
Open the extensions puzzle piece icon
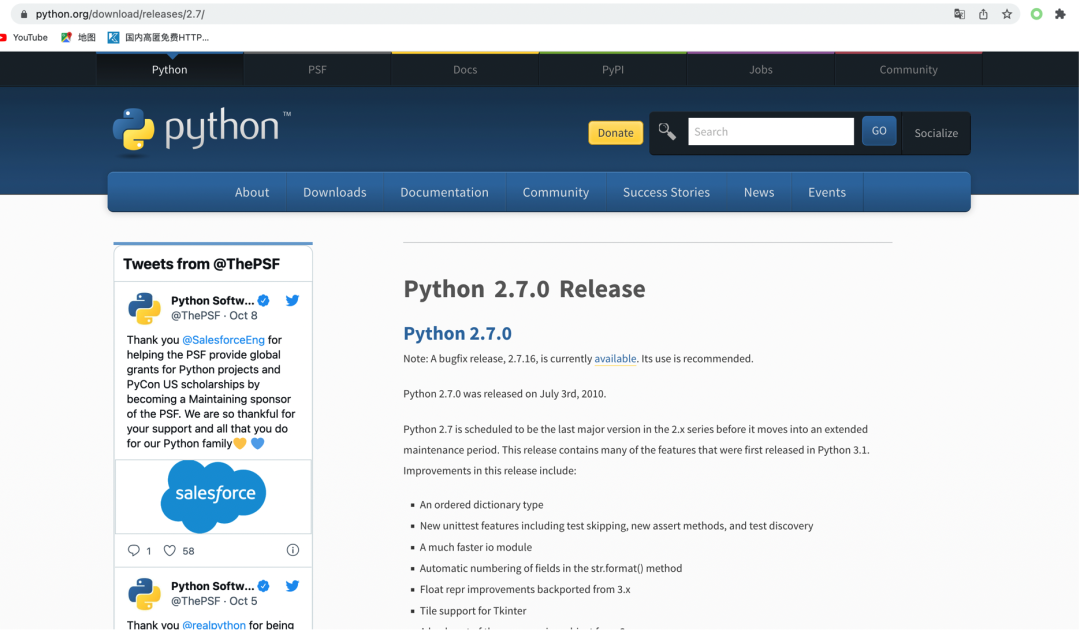(x=1060, y=14)
